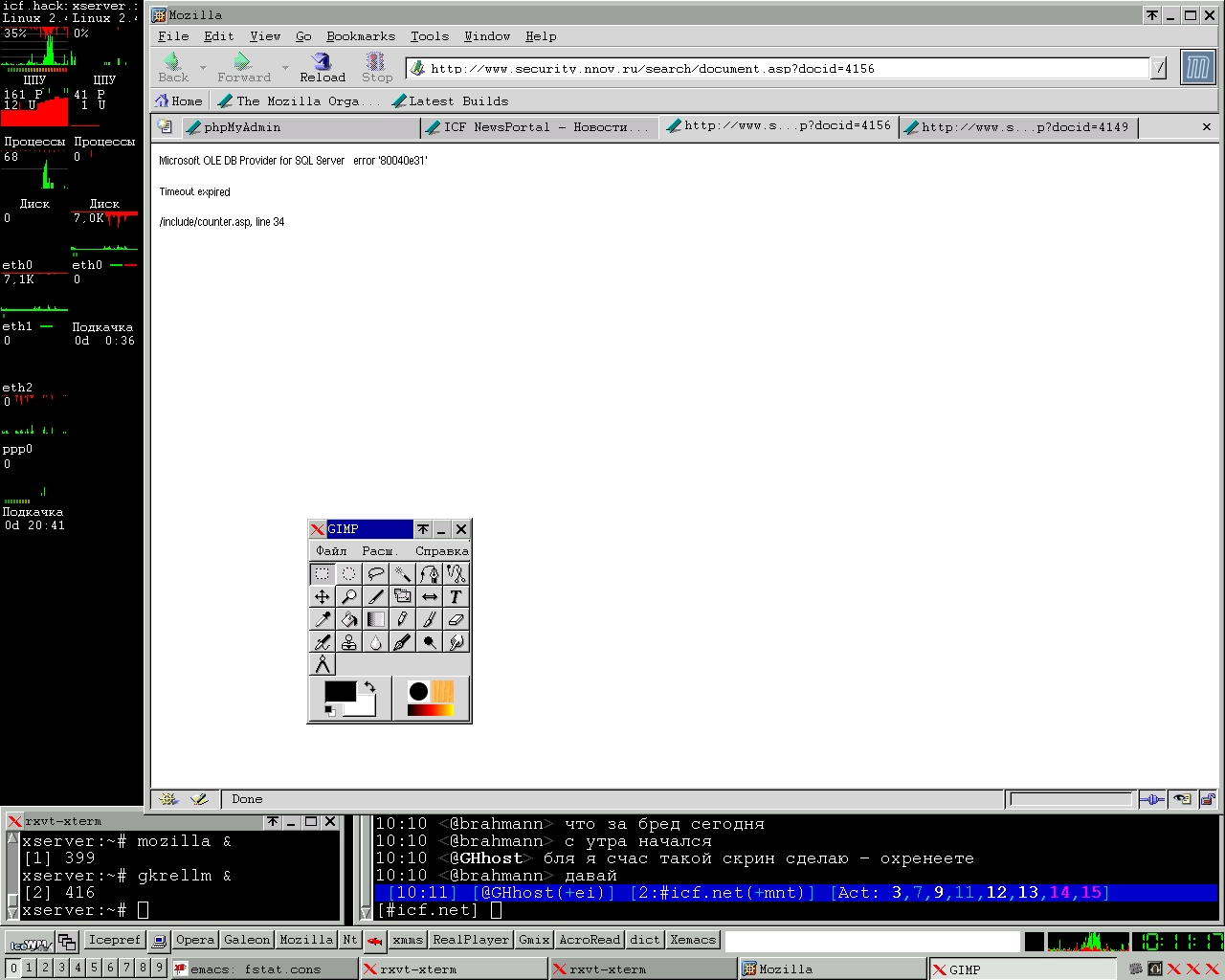This screenshot has width=1225, height=980.
Task: Choose the smudge finger tool
Action: (457, 642)
